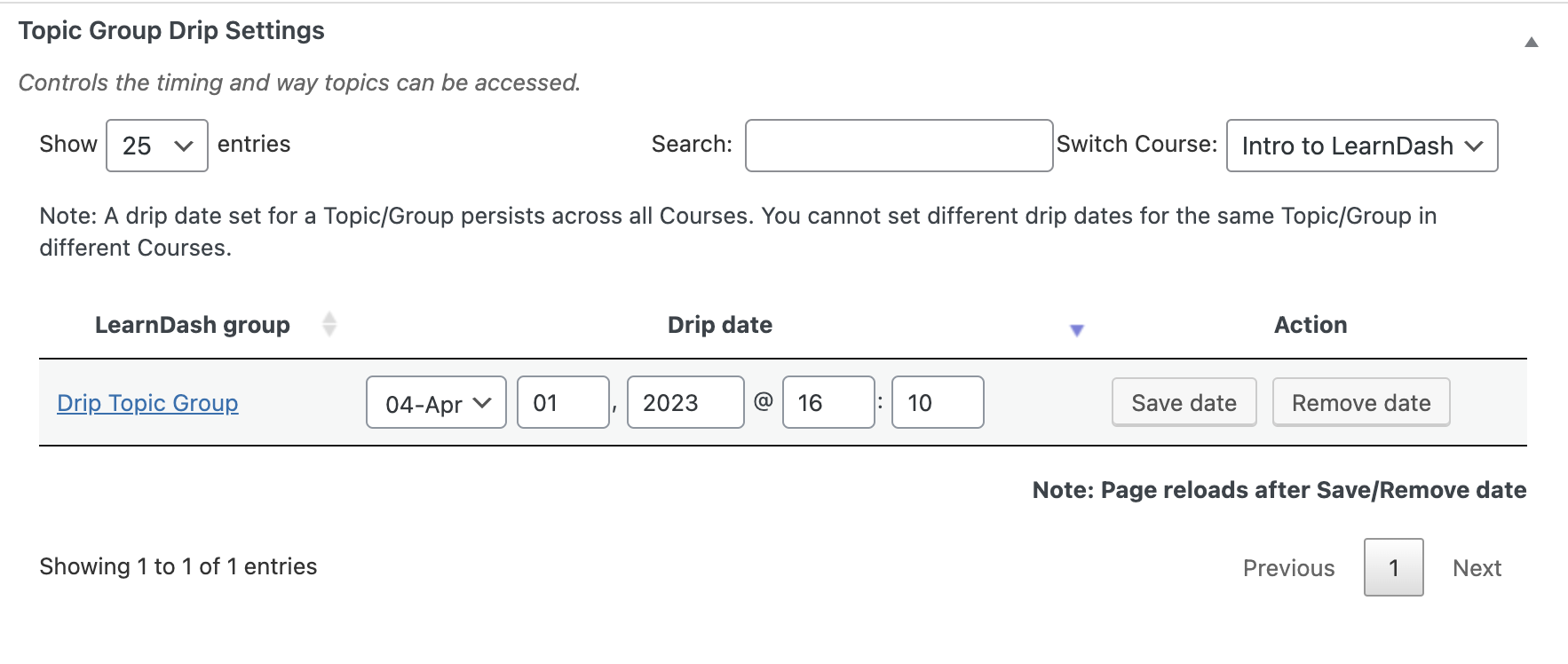The width and height of the screenshot is (1568, 664).
Task: Open the Show entries count dropdown
Action: pos(157,146)
